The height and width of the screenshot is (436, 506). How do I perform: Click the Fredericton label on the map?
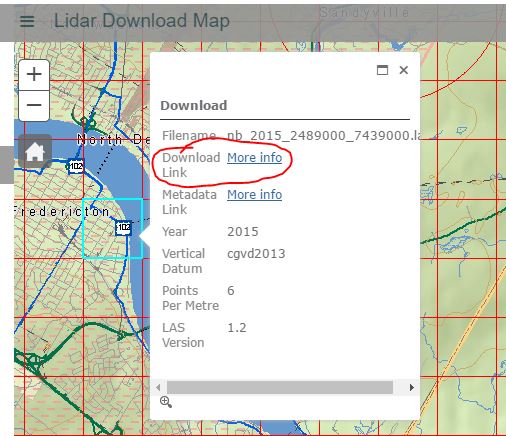click(62, 211)
